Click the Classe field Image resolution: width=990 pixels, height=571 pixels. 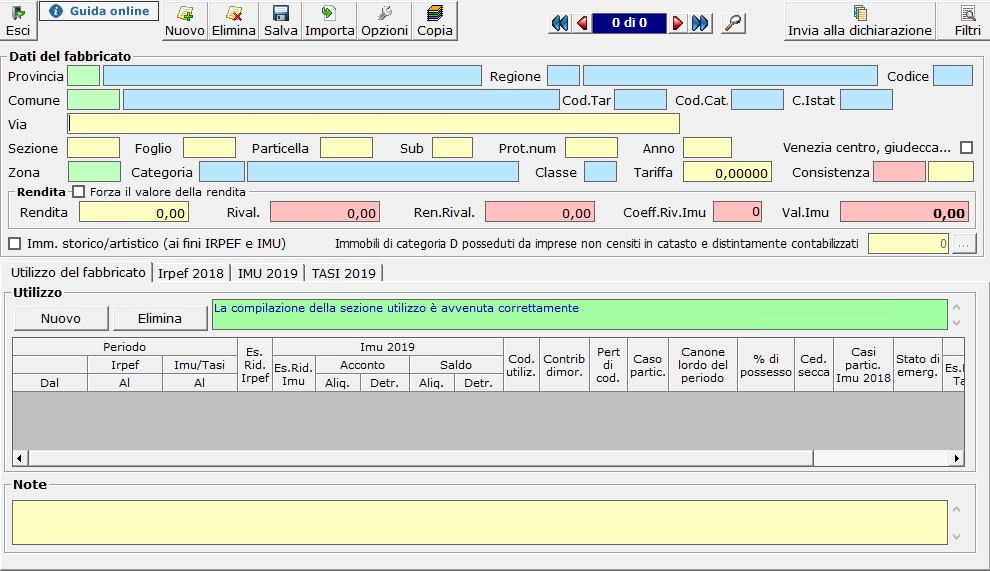point(600,172)
